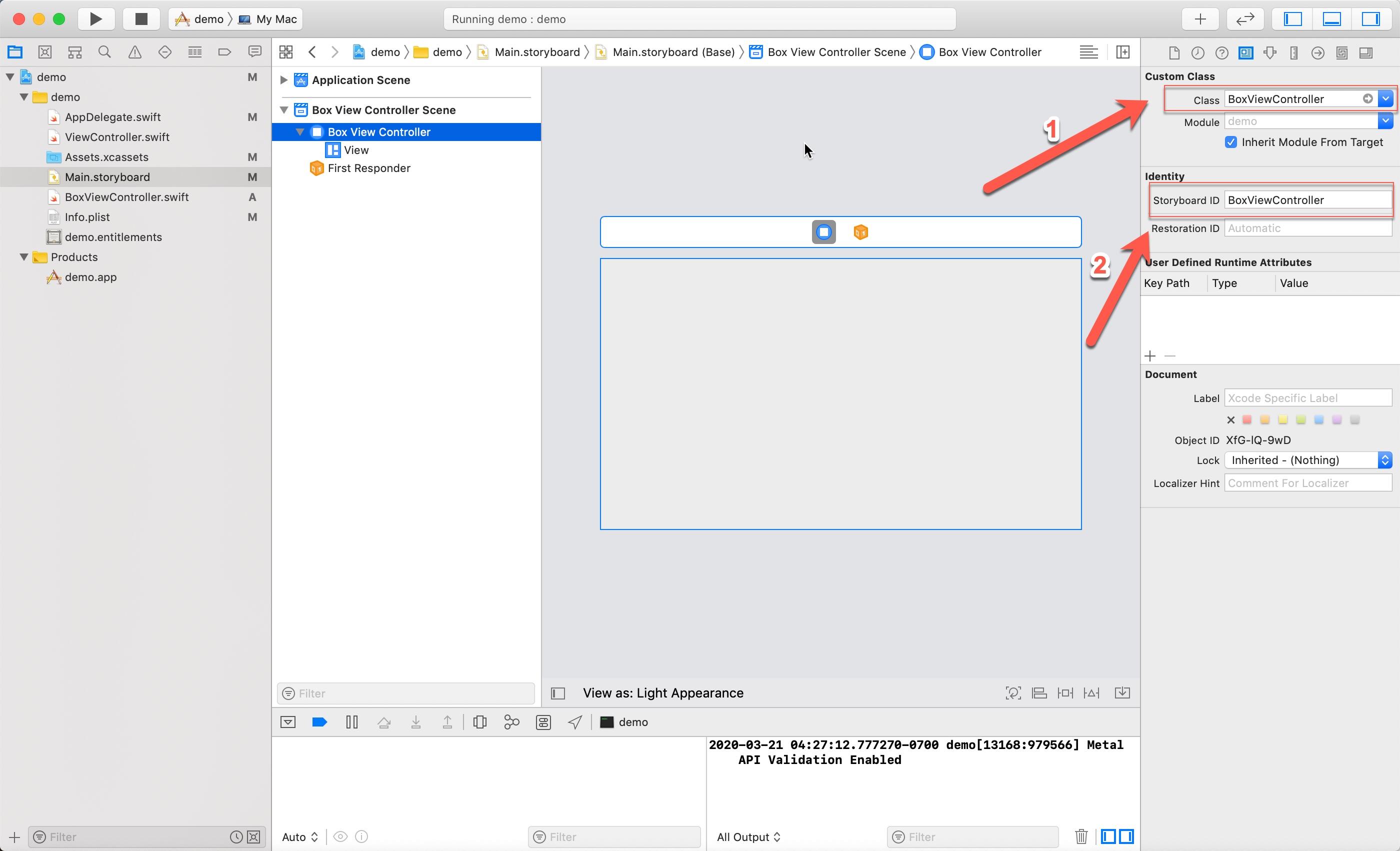1400x851 pixels.
Task: Toggle the document outline visibility
Action: click(x=558, y=693)
